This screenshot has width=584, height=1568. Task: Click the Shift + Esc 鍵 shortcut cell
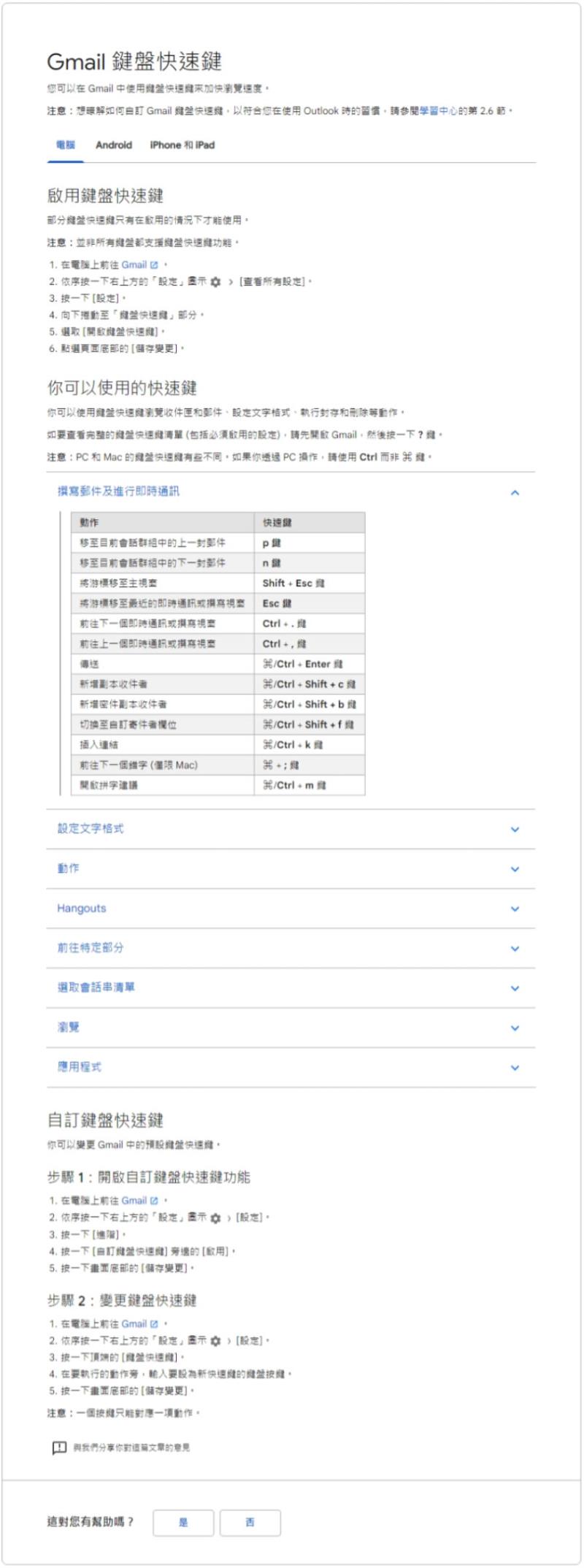tap(310, 583)
